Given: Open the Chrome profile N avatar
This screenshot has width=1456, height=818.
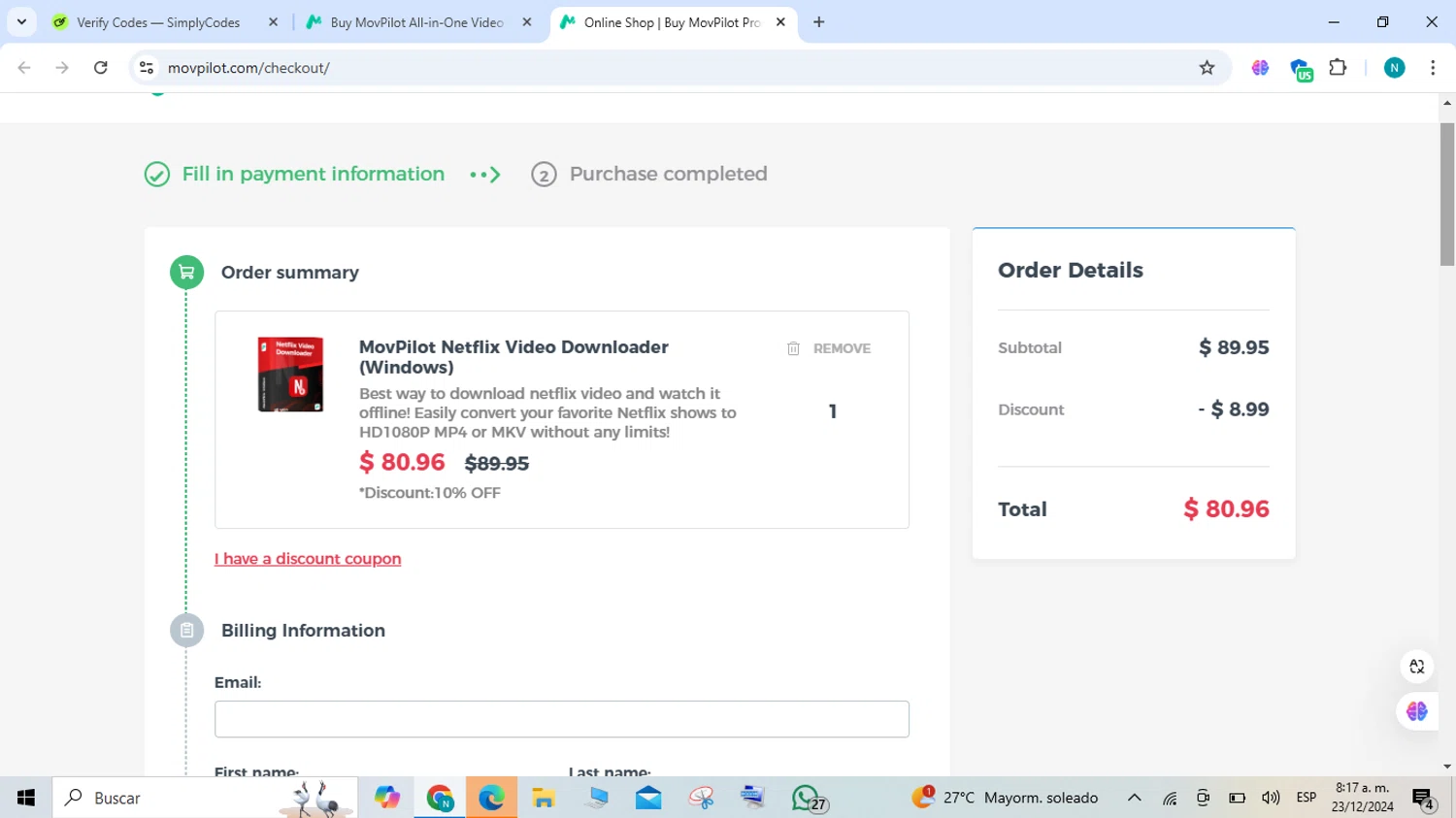Looking at the screenshot, I should 1394,68.
